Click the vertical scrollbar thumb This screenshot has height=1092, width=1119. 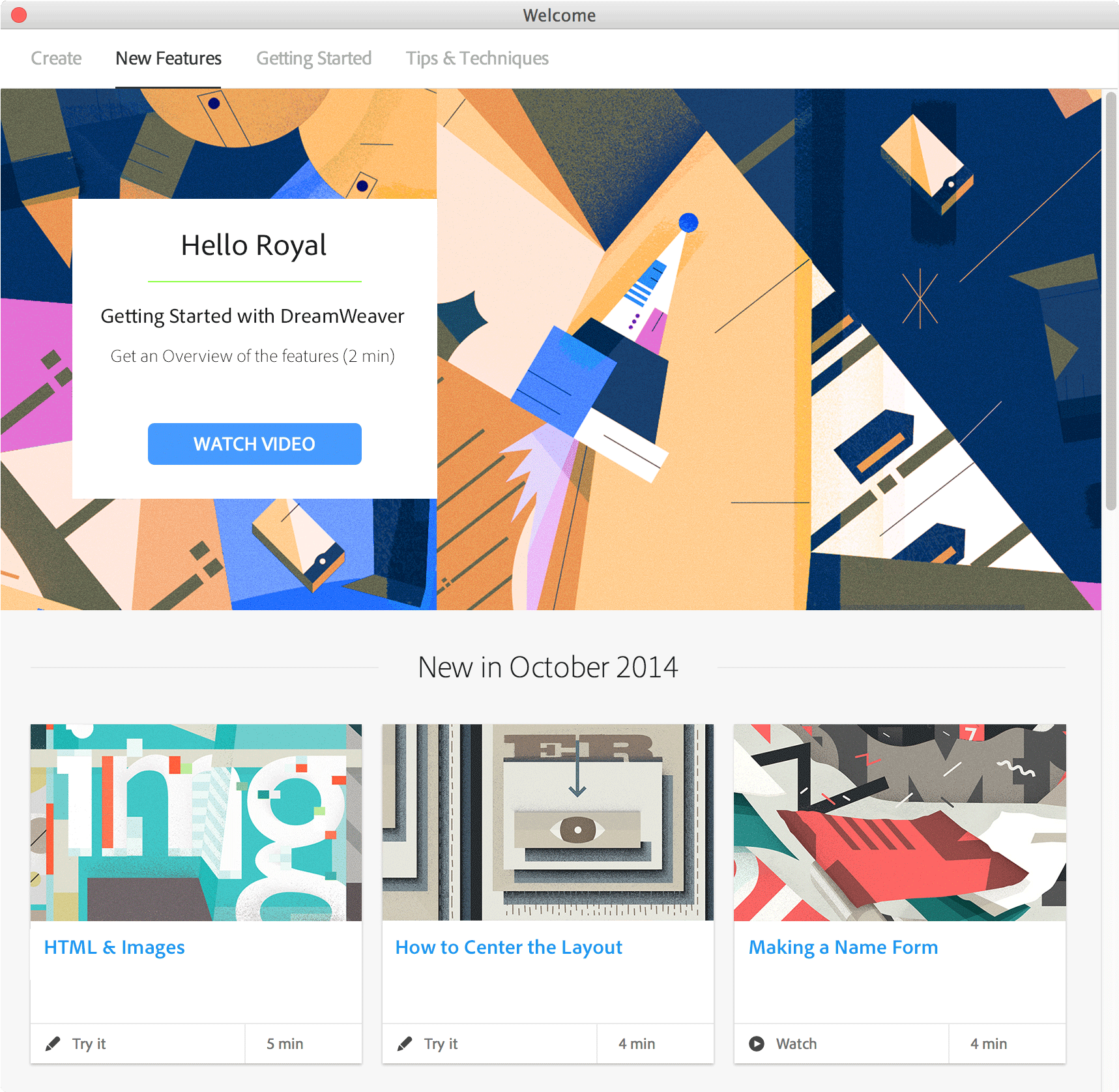(x=1111, y=301)
